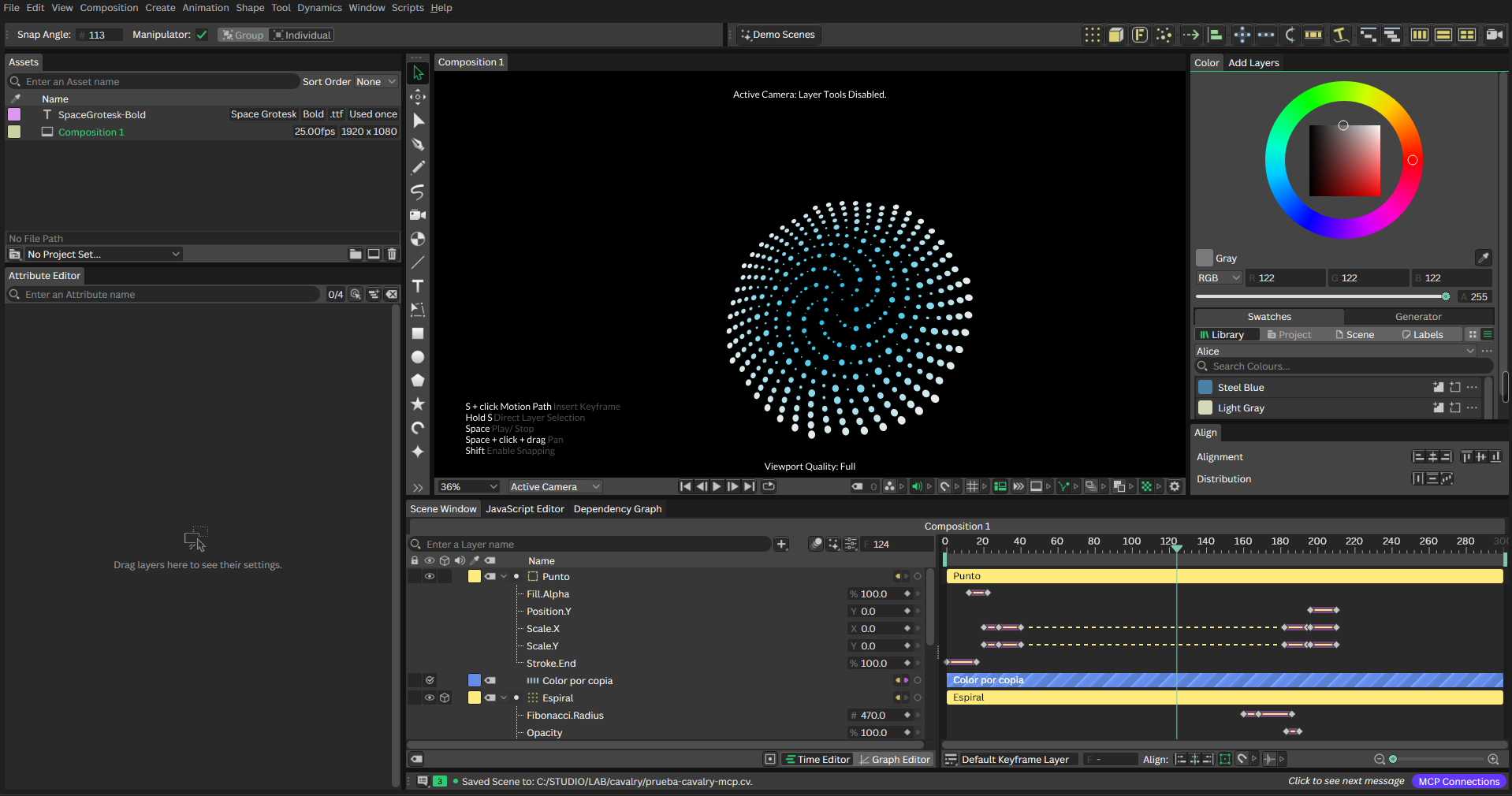The width and height of the screenshot is (1512, 796).
Task: Click the MCP Connections button
Action: [x=1458, y=781]
